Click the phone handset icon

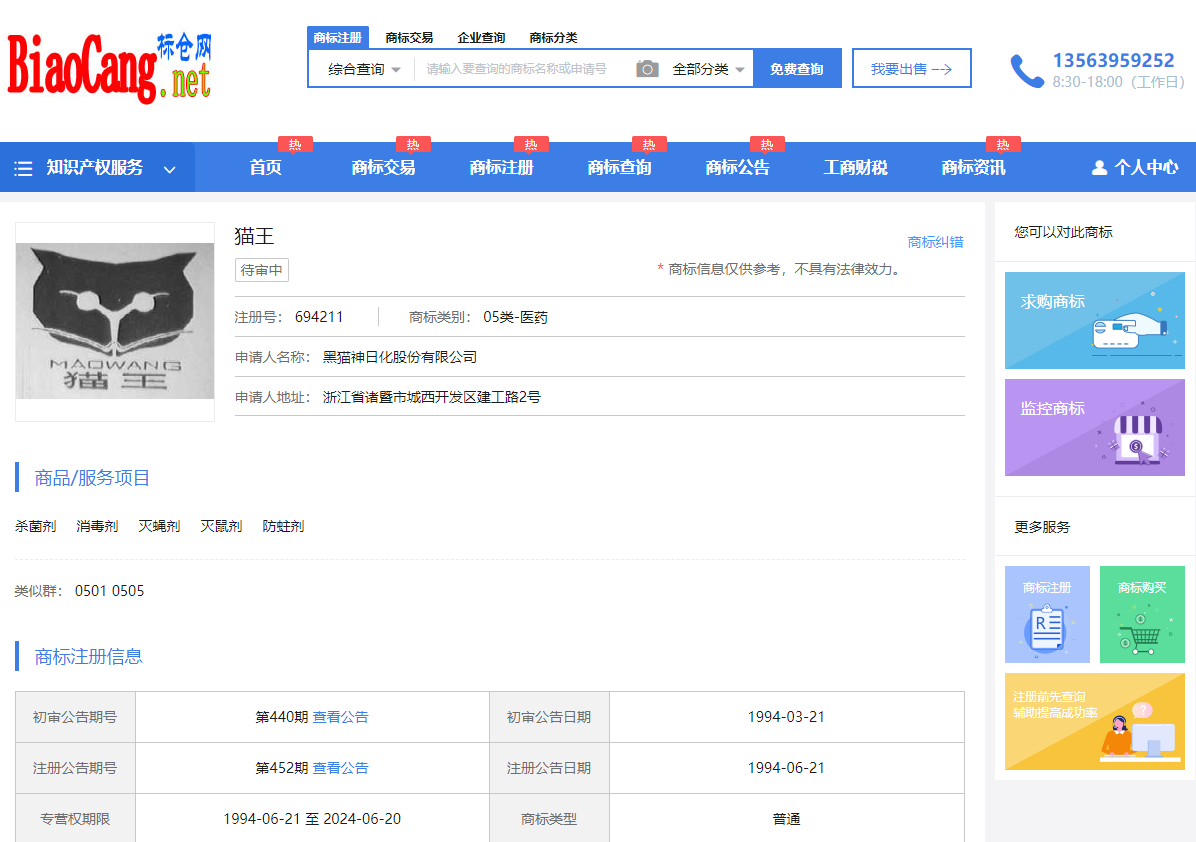1027,71
